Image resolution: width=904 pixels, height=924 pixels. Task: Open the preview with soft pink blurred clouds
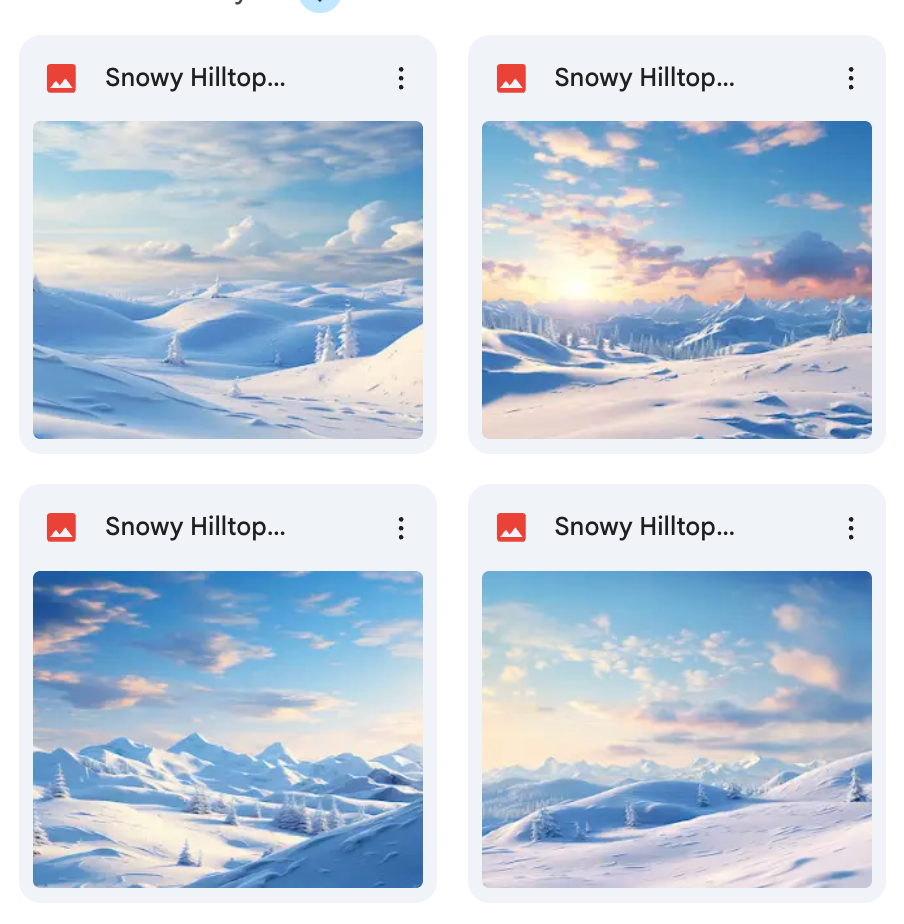[677, 729]
